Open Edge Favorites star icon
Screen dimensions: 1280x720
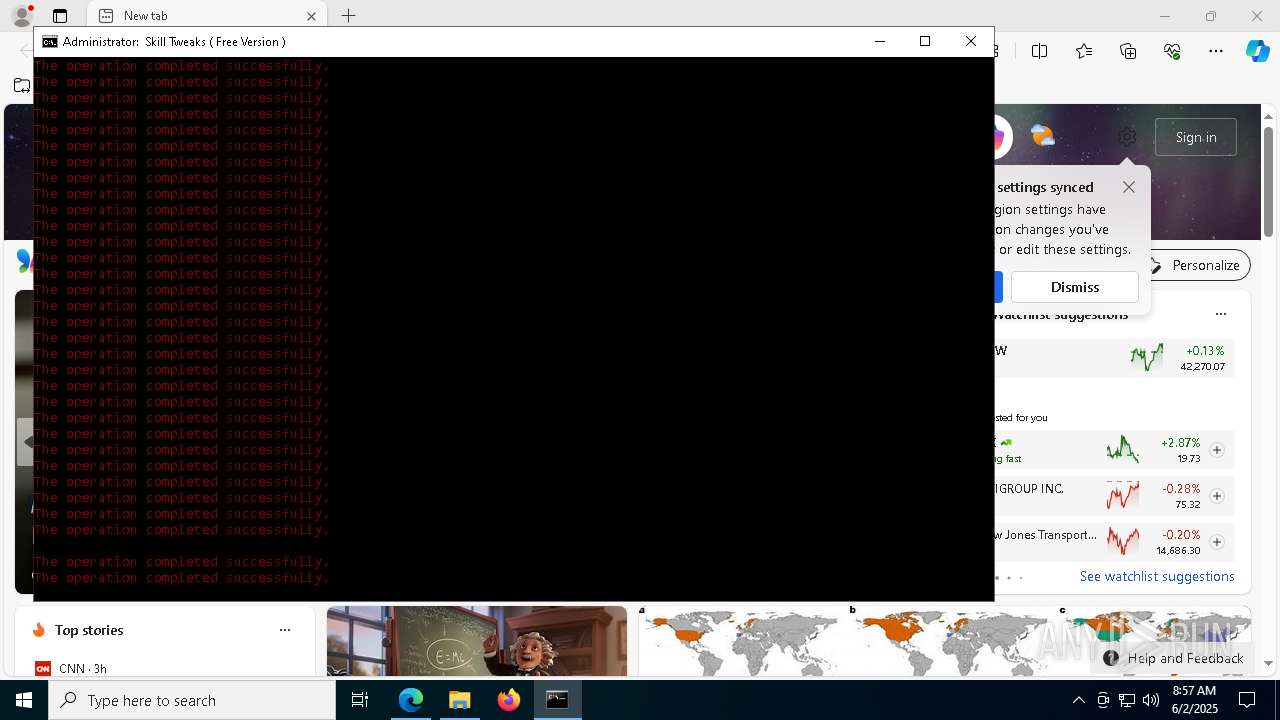coord(1084,51)
